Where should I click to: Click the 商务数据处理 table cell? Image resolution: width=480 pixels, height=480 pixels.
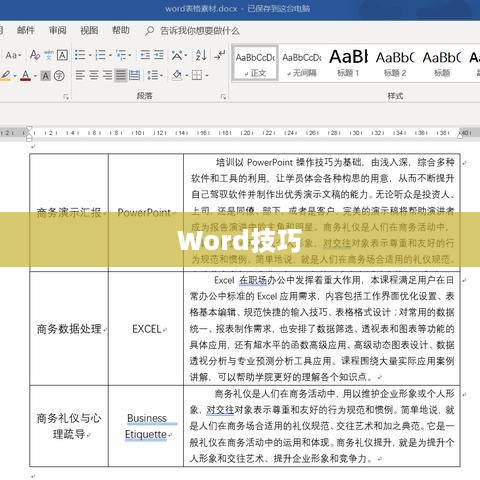69,329
